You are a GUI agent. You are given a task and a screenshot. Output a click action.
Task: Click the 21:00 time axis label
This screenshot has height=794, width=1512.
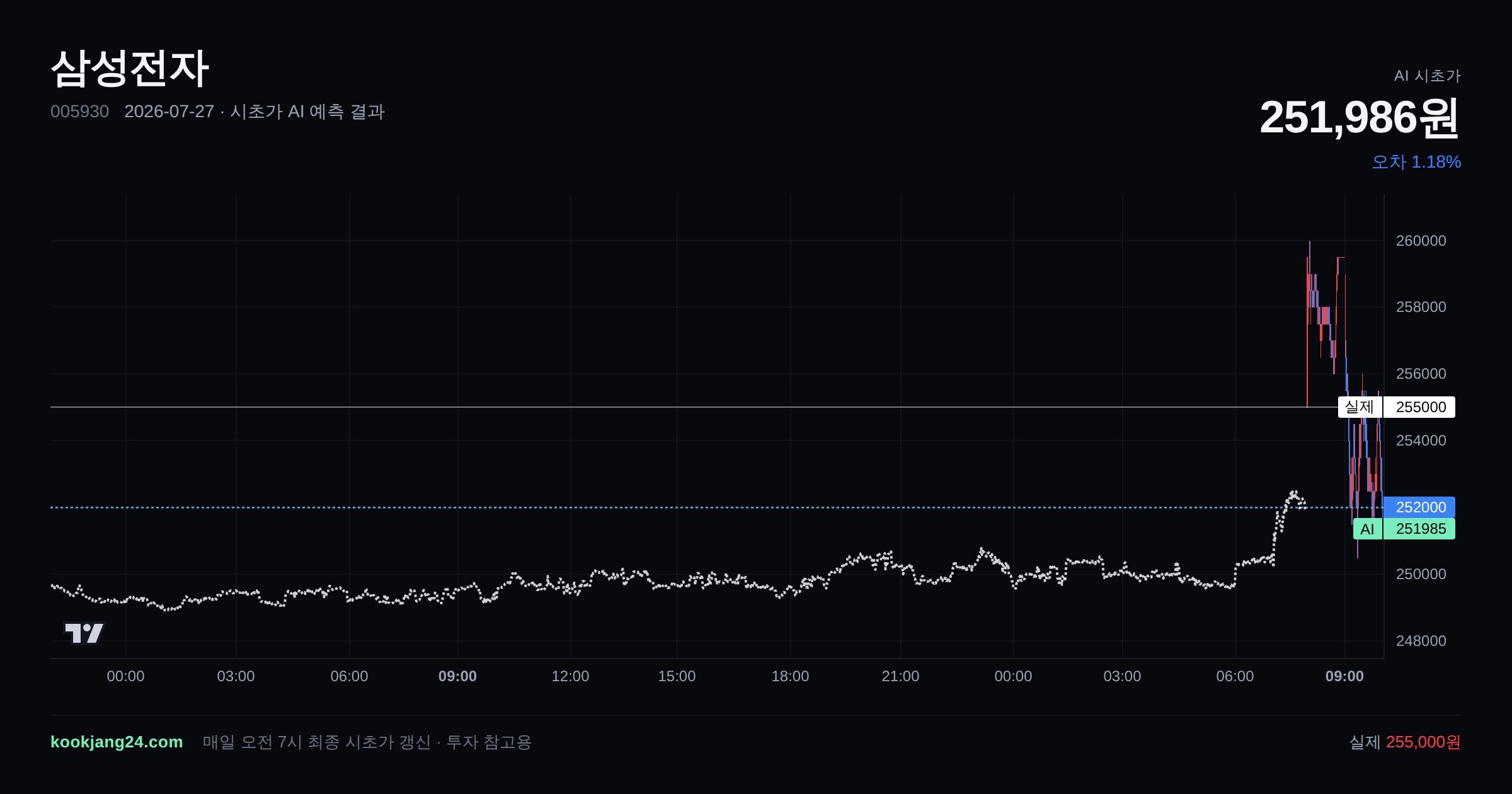click(x=900, y=676)
